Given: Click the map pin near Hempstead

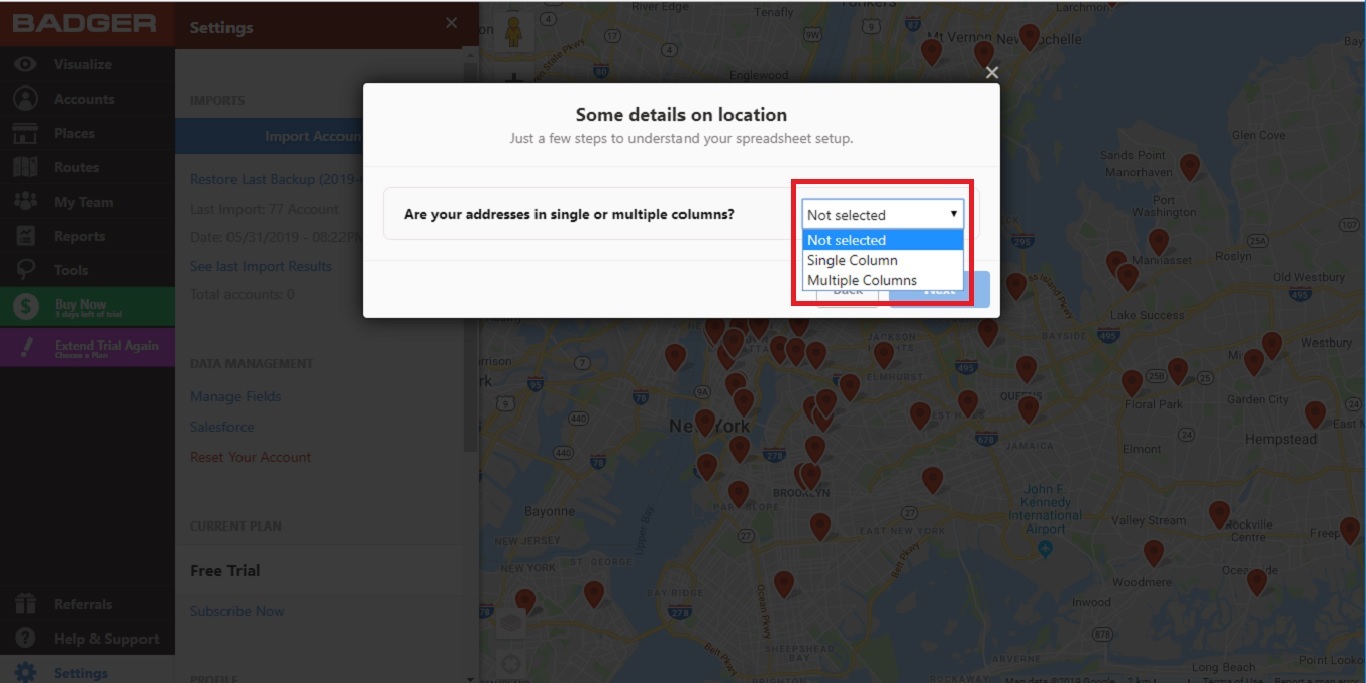Looking at the screenshot, I should click(1315, 414).
